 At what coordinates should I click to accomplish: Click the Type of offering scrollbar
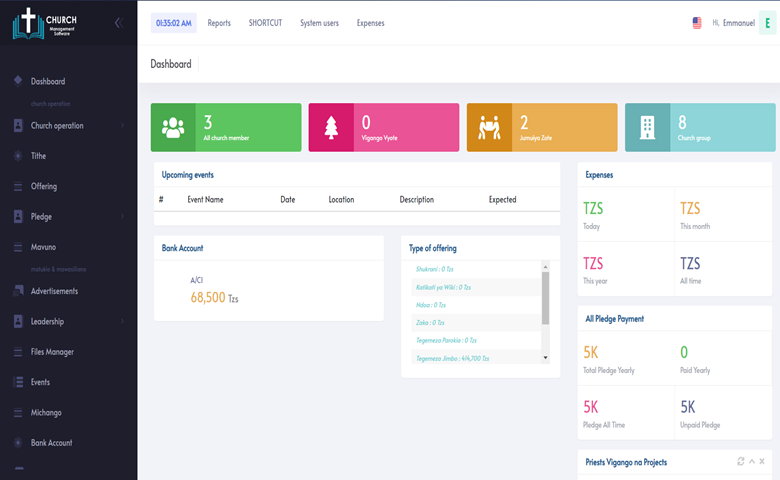coord(545,298)
